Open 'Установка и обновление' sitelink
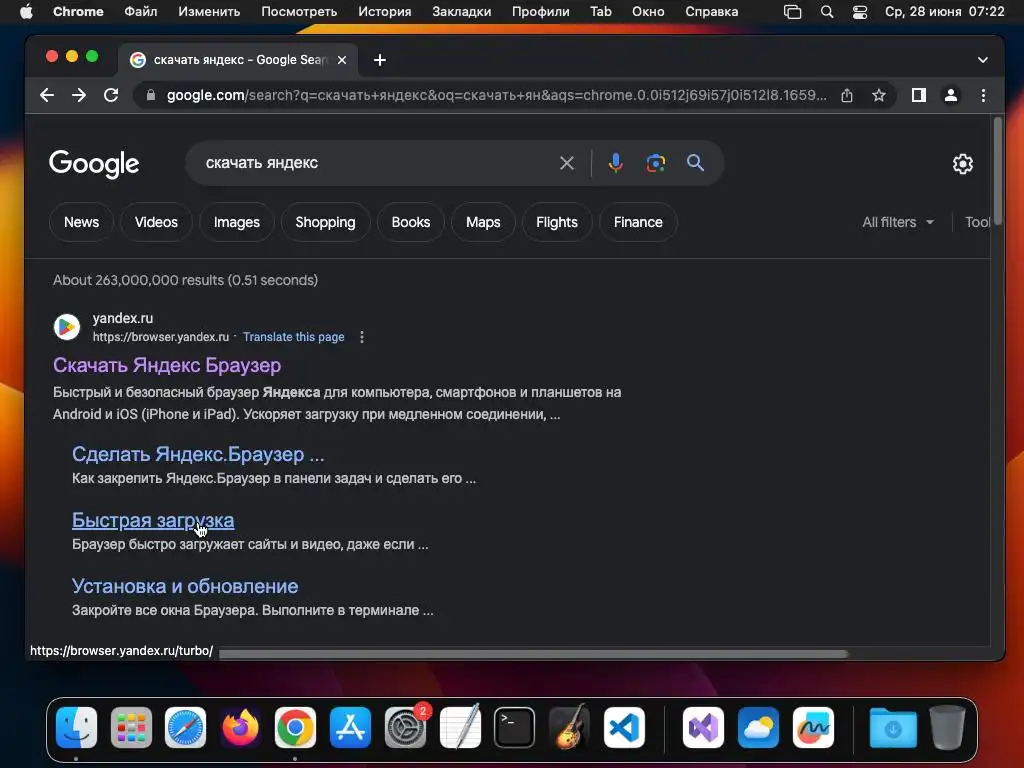The image size is (1024, 768). (x=185, y=586)
